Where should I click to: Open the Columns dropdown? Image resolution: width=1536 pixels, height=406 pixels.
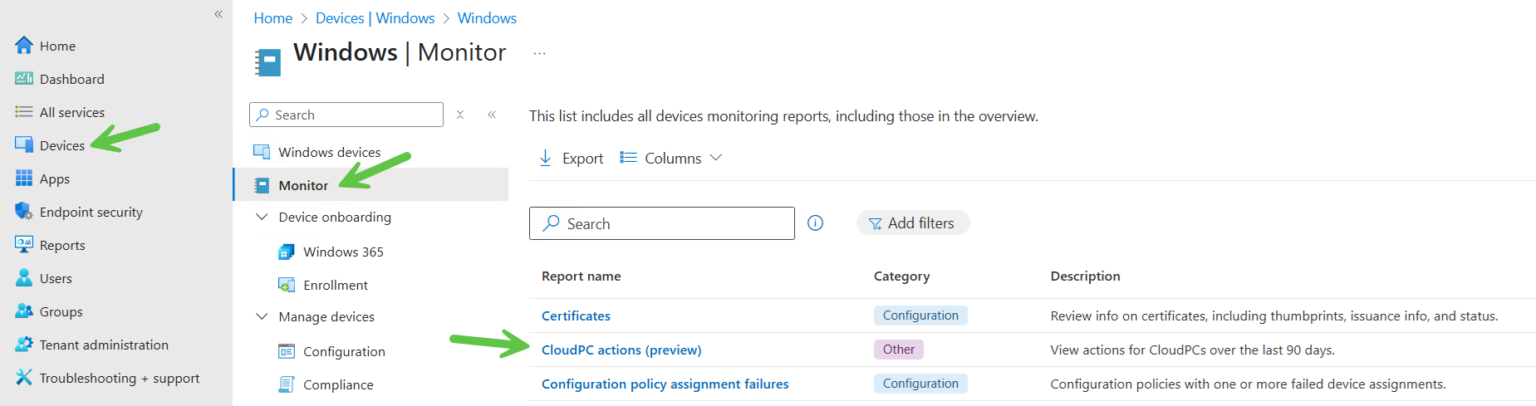click(x=671, y=158)
